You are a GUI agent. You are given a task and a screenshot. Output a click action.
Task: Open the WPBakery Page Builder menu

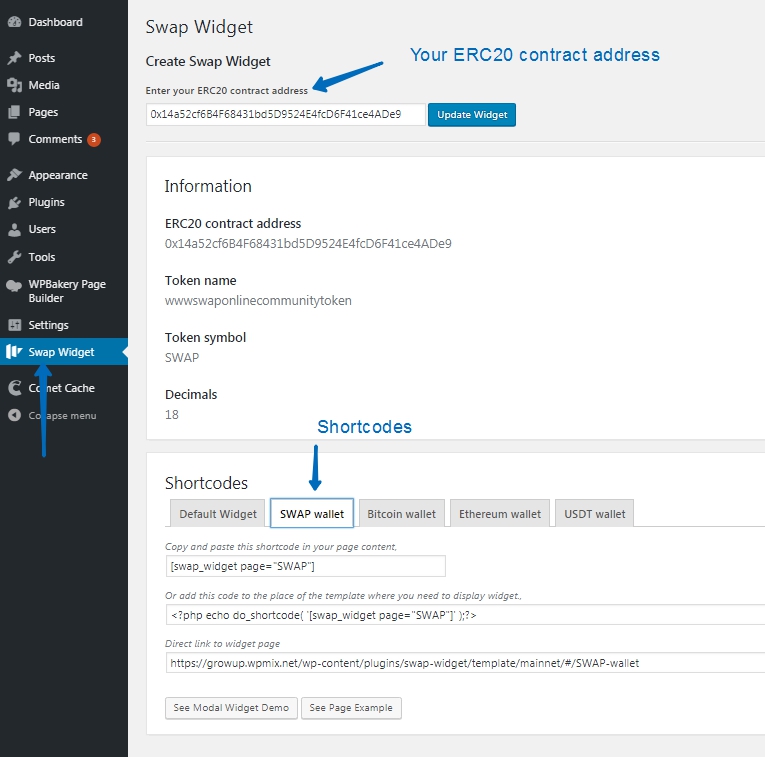point(66,291)
